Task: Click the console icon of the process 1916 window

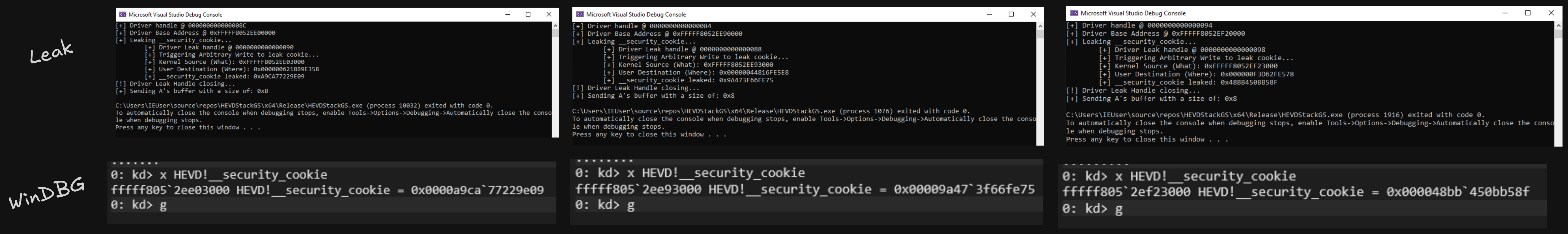Action: [x=1074, y=13]
